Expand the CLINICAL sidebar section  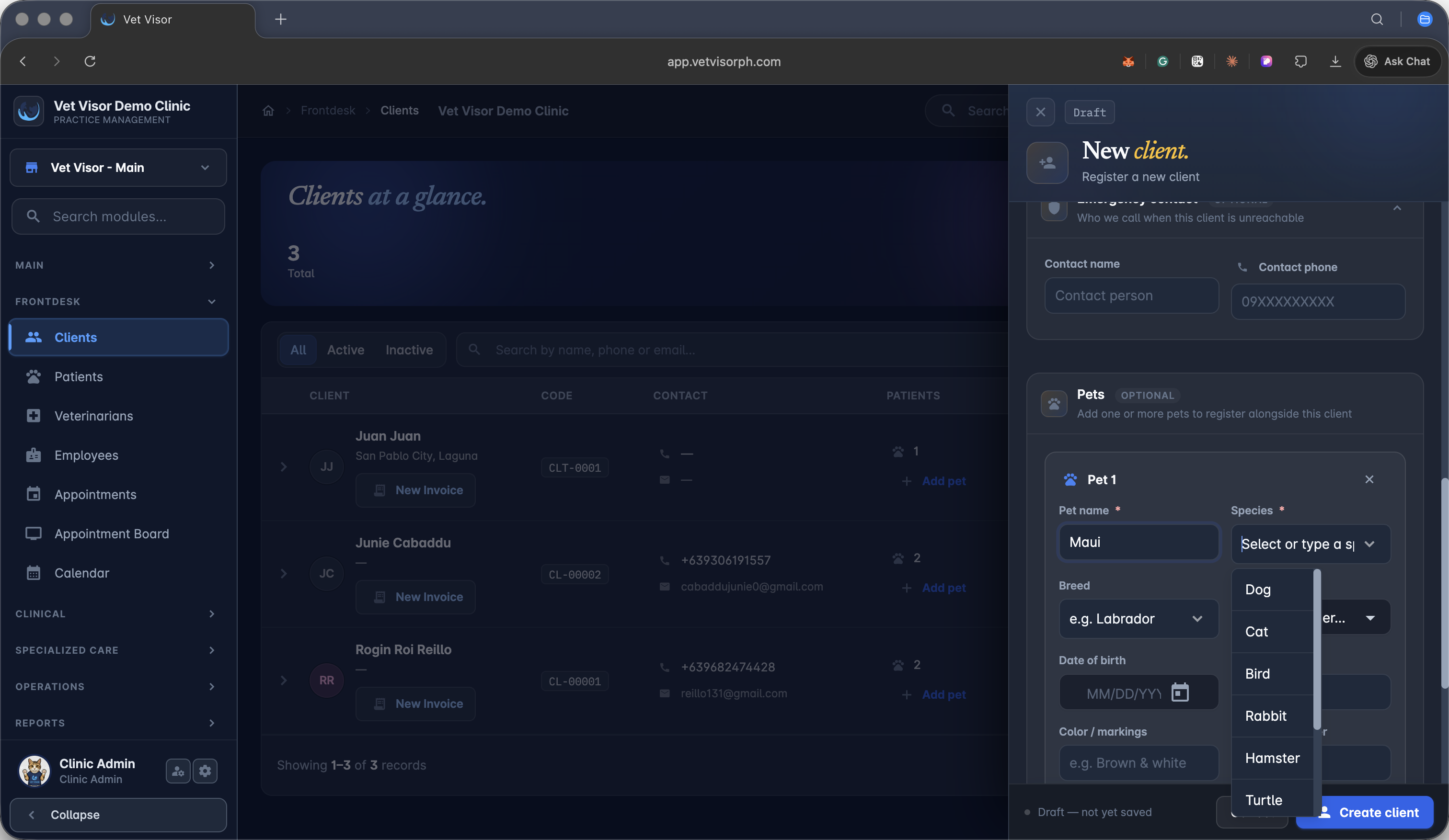click(x=116, y=614)
